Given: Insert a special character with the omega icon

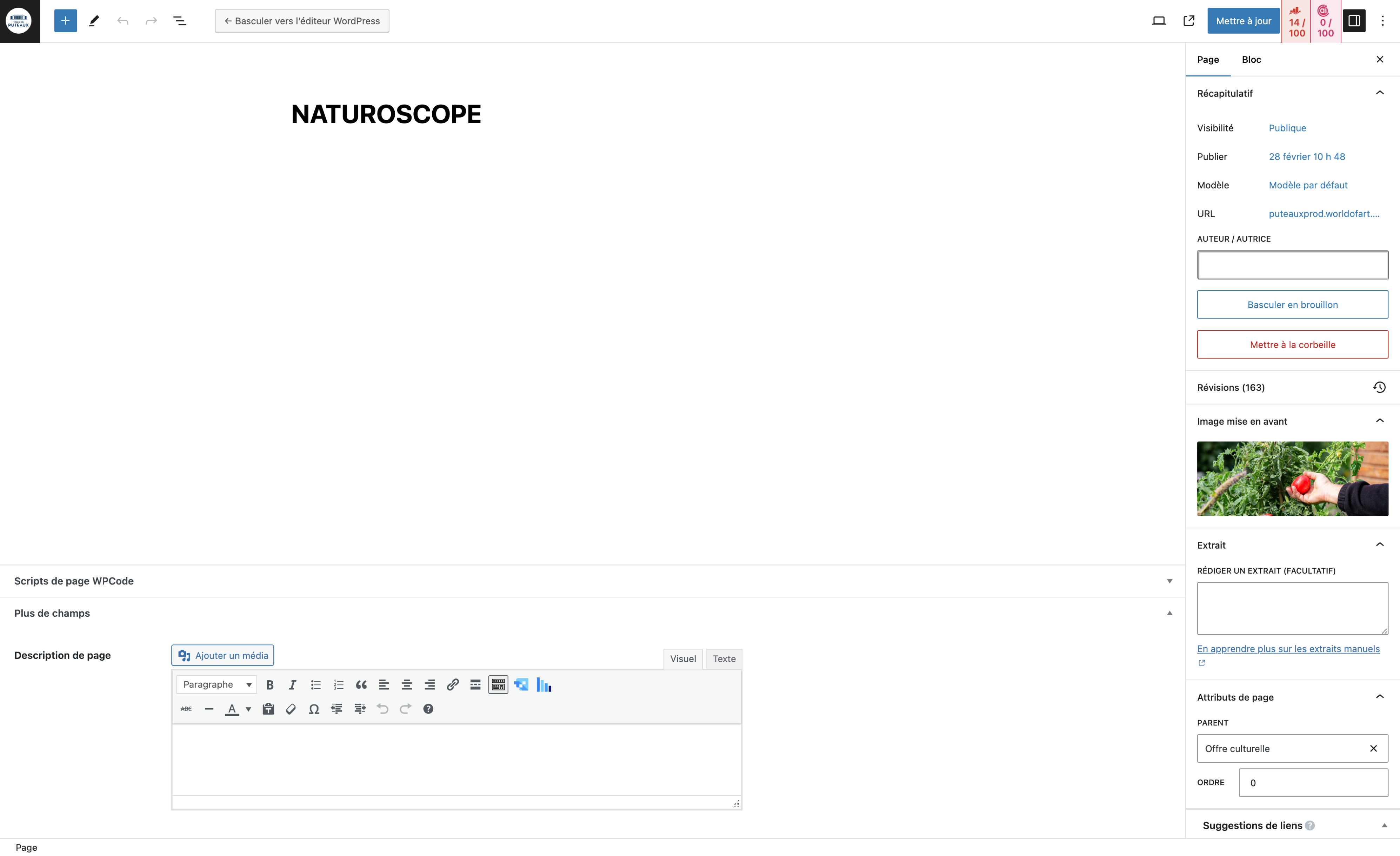Looking at the screenshot, I should coord(314,709).
